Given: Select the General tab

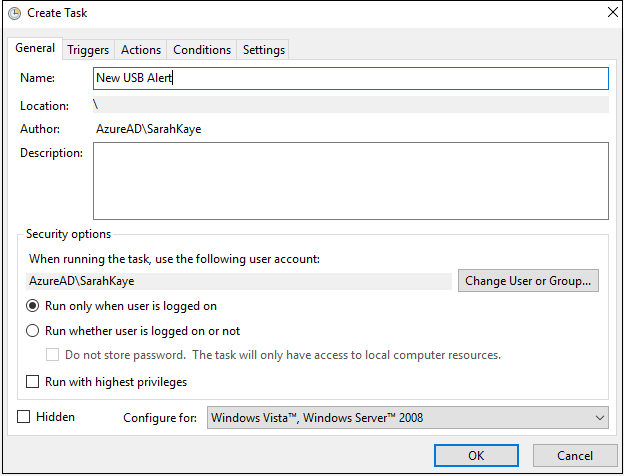Looking at the screenshot, I should 35,48.
